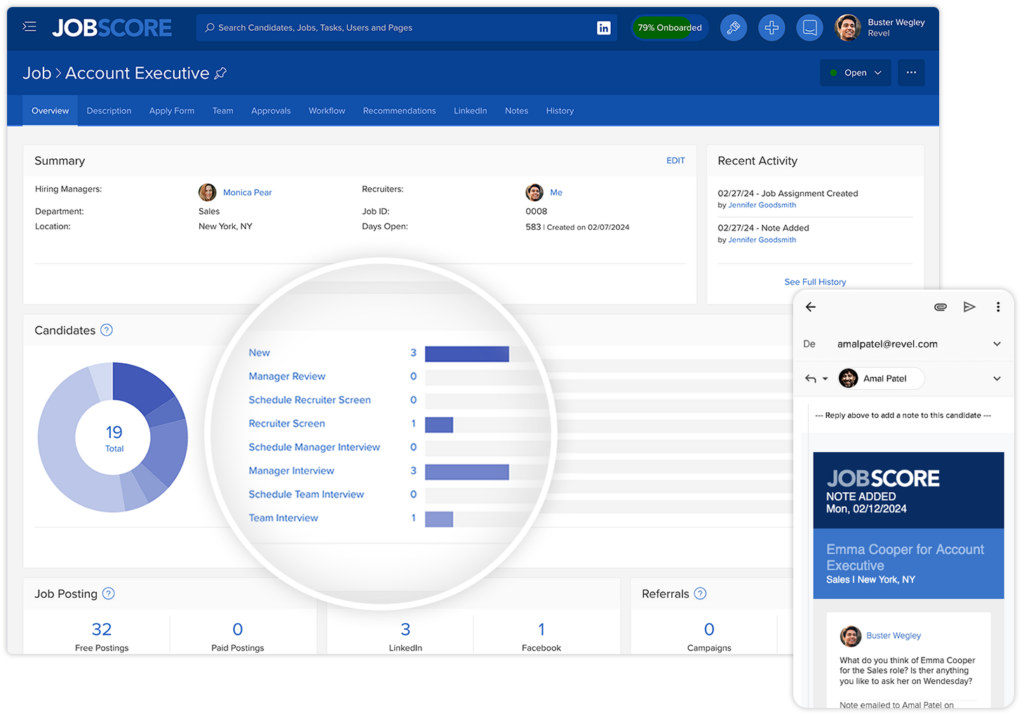1024x715 pixels.
Task: Click the 79% Onboarded progress indicator
Action: (x=669, y=28)
